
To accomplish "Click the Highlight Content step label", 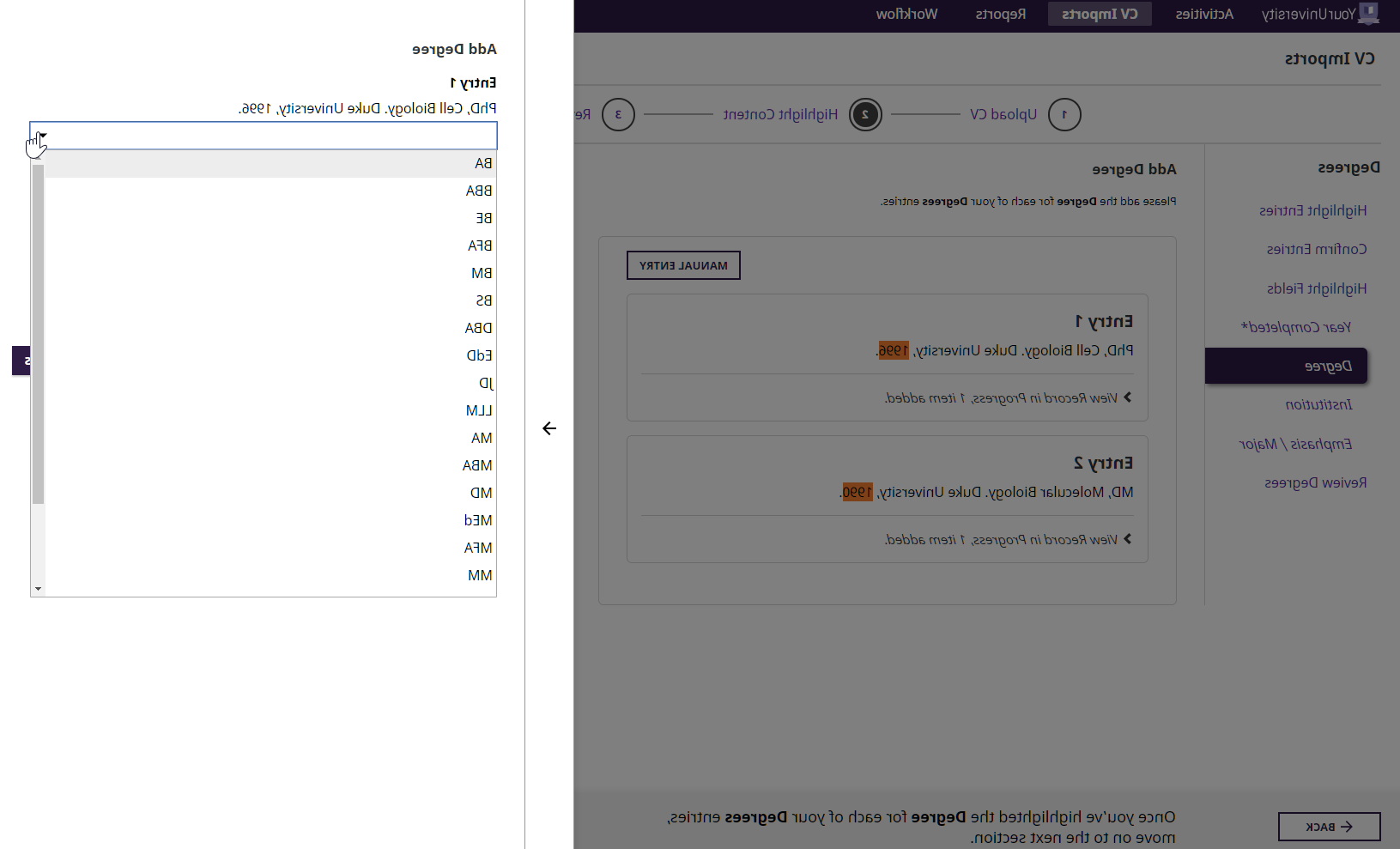I will [x=780, y=114].
